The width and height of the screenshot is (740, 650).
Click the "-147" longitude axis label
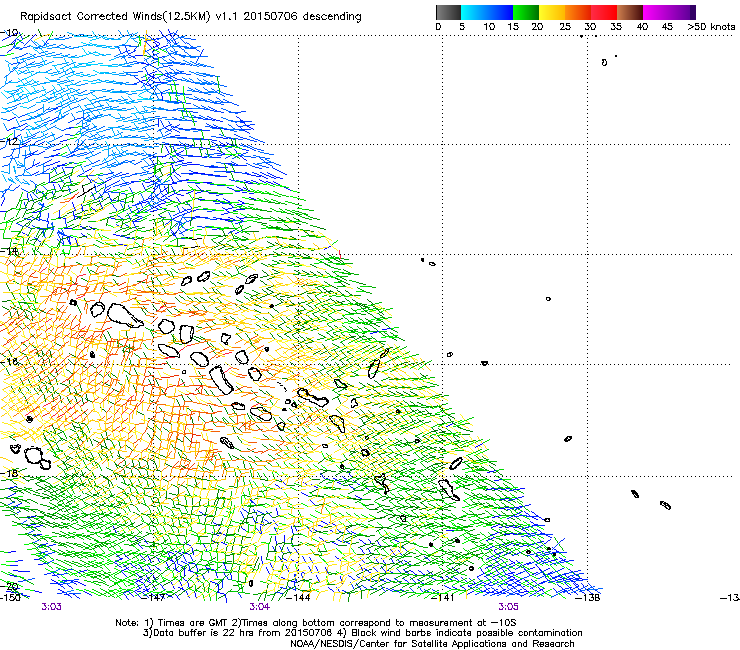[x=154, y=598]
